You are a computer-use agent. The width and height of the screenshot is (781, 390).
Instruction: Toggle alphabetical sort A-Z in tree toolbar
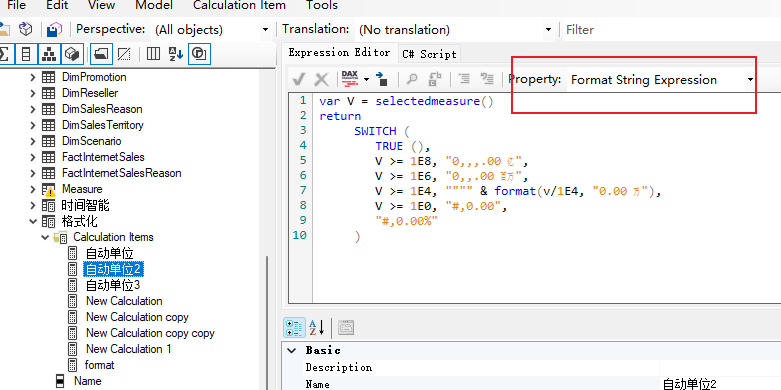click(x=176, y=54)
